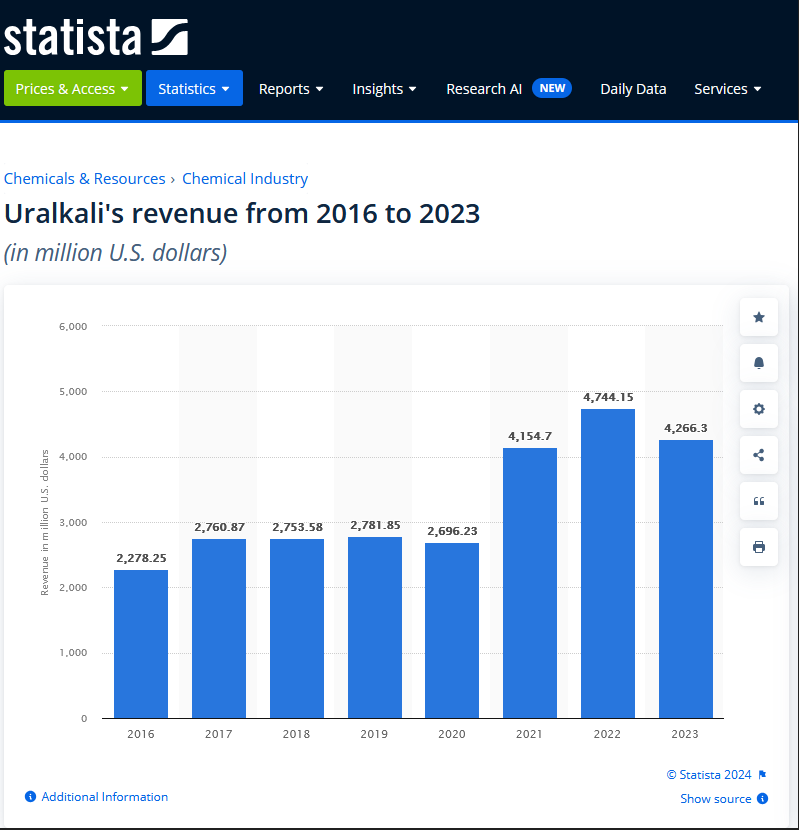Follow Chemical Industry breadcrumb
Image resolution: width=799 pixels, height=830 pixels.
245,179
